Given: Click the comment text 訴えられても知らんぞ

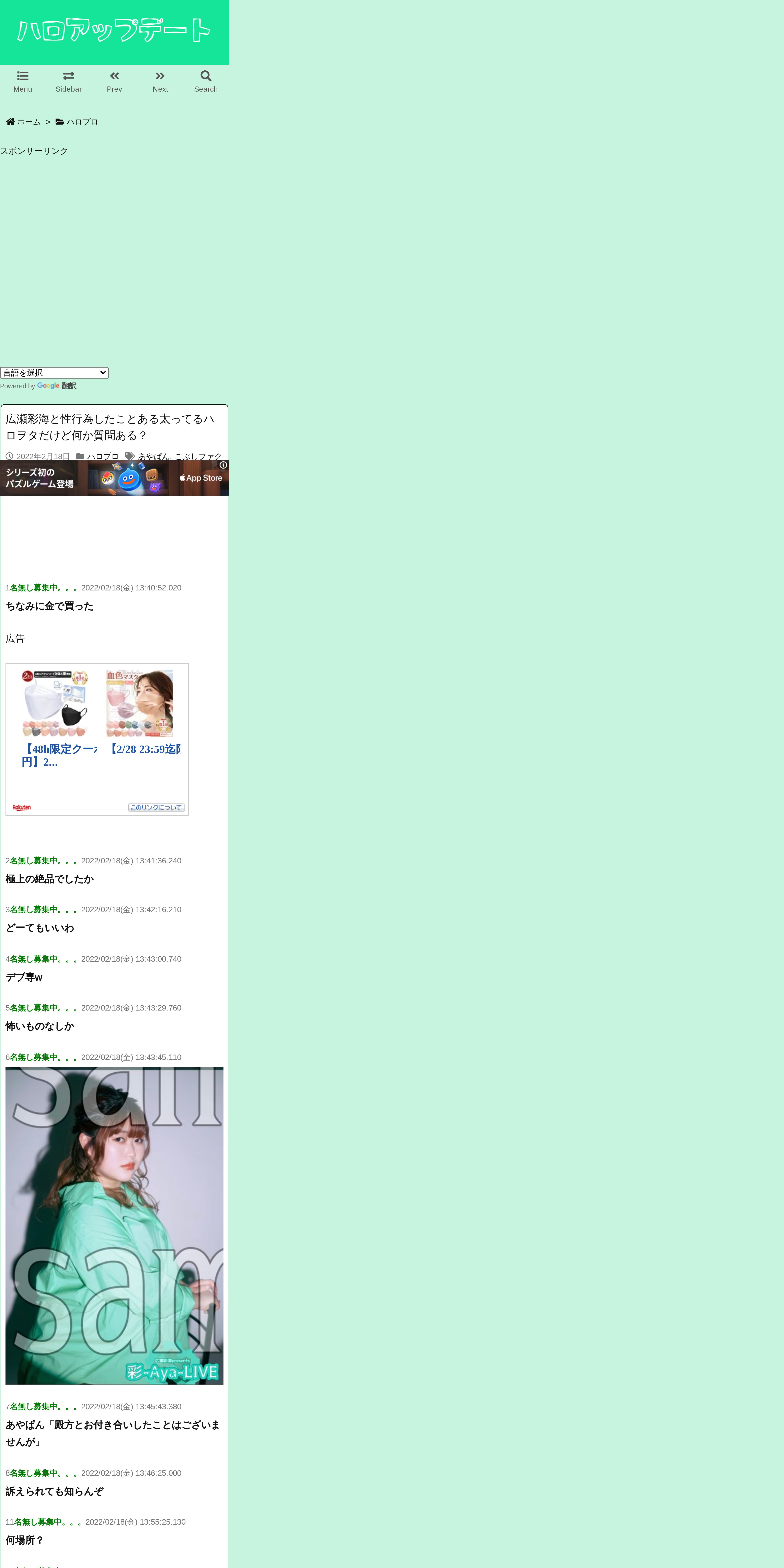Looking at the screenshot, I should click(54, 1491).
